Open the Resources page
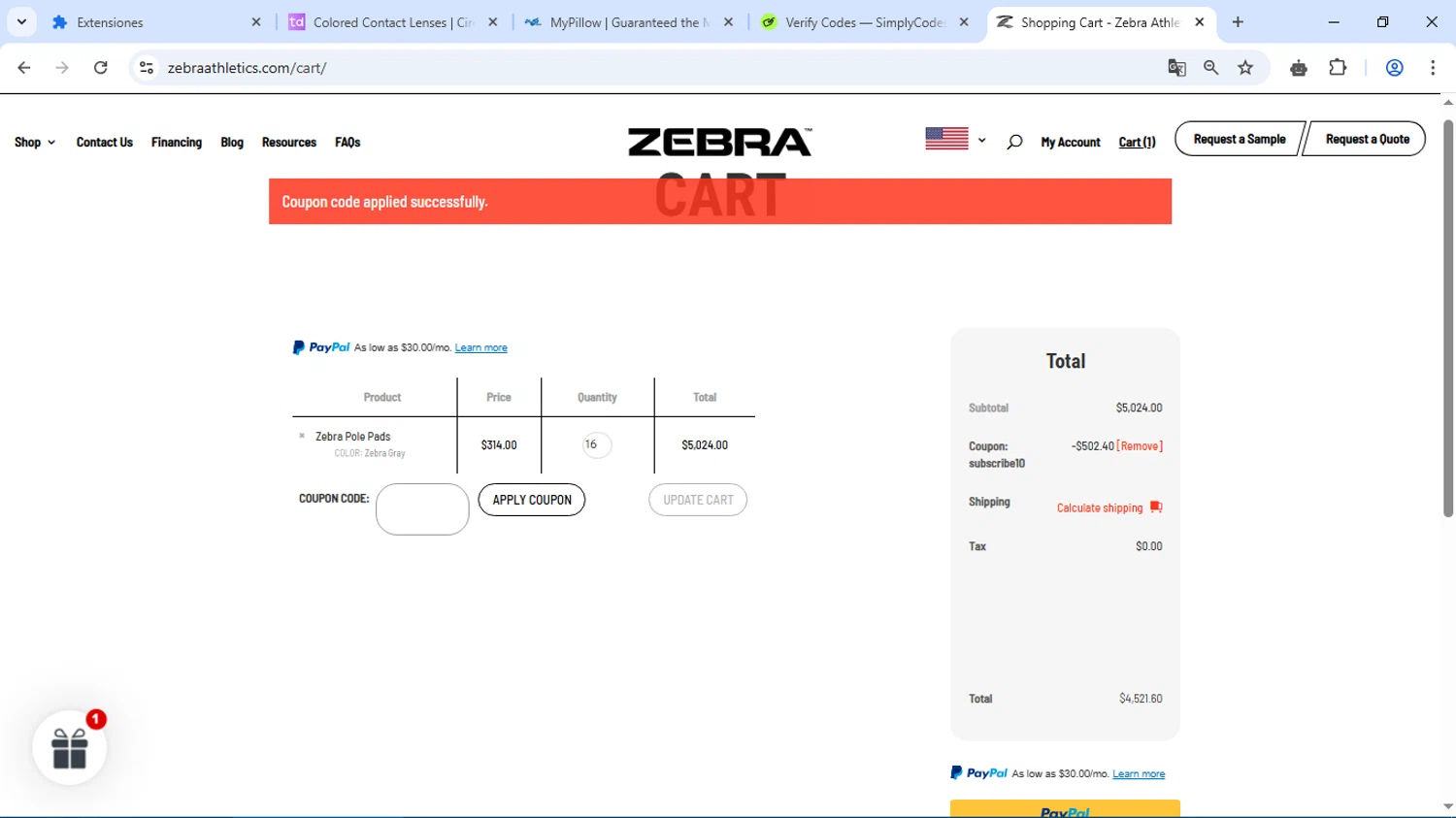 pos(289,142)
